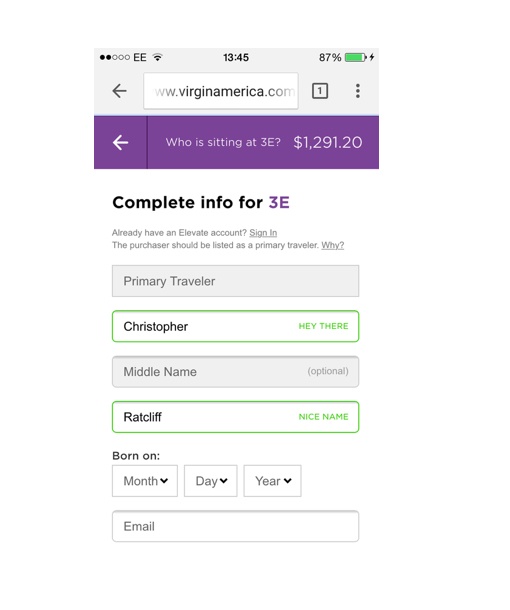The image size is (510, 610).
Task: Tap the $1,291.20 total price
Action: pos(328,142)
